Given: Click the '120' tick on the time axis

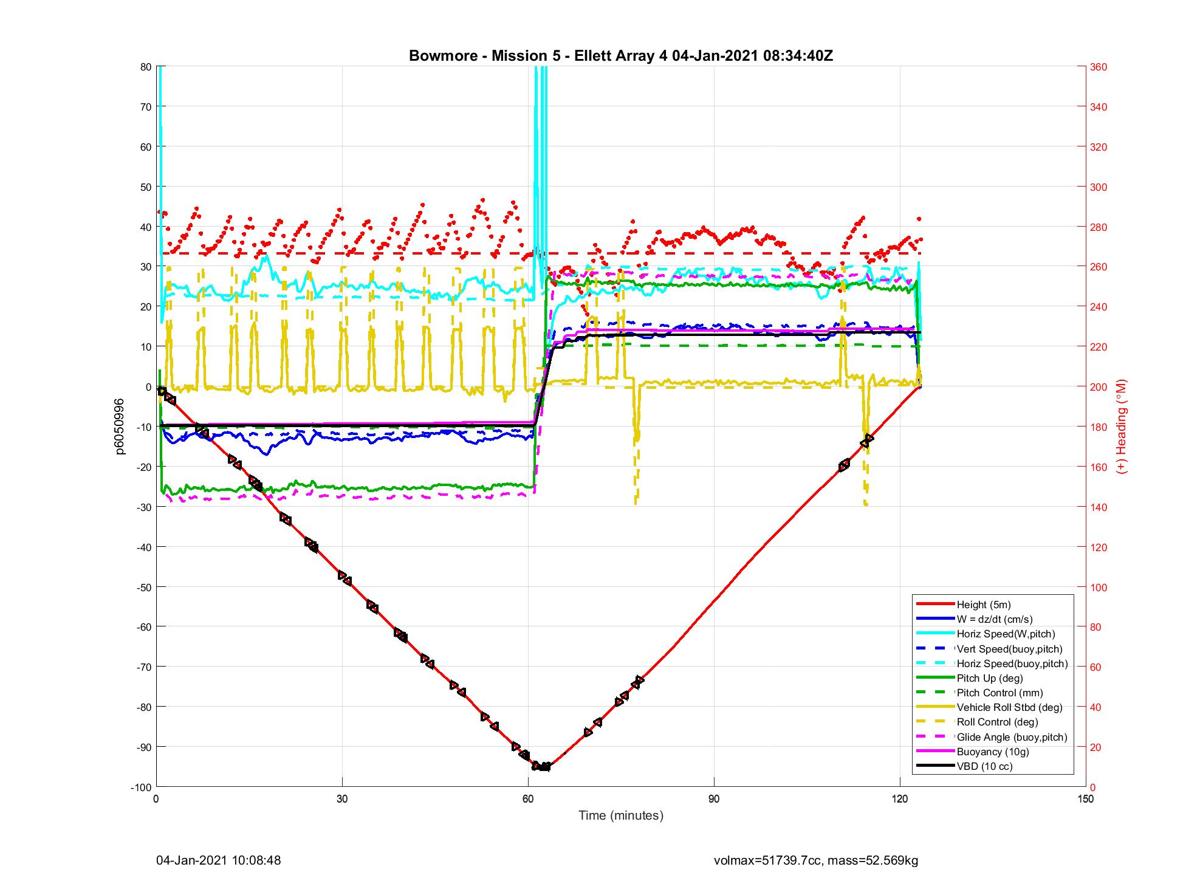Looking at the screenshot, I should coord(900,799).
